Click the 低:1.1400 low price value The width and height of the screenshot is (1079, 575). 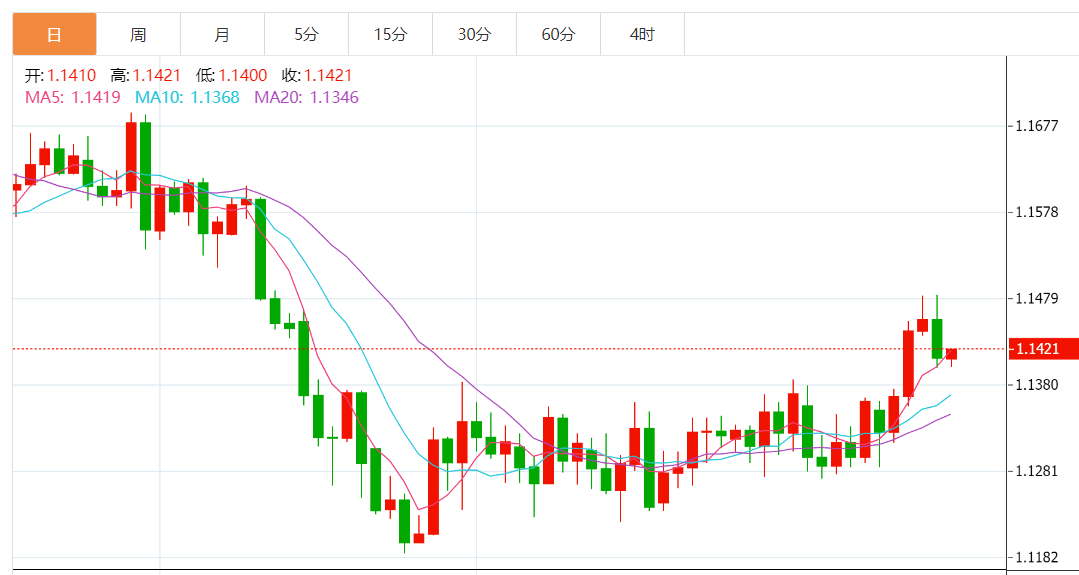(231, 75)
